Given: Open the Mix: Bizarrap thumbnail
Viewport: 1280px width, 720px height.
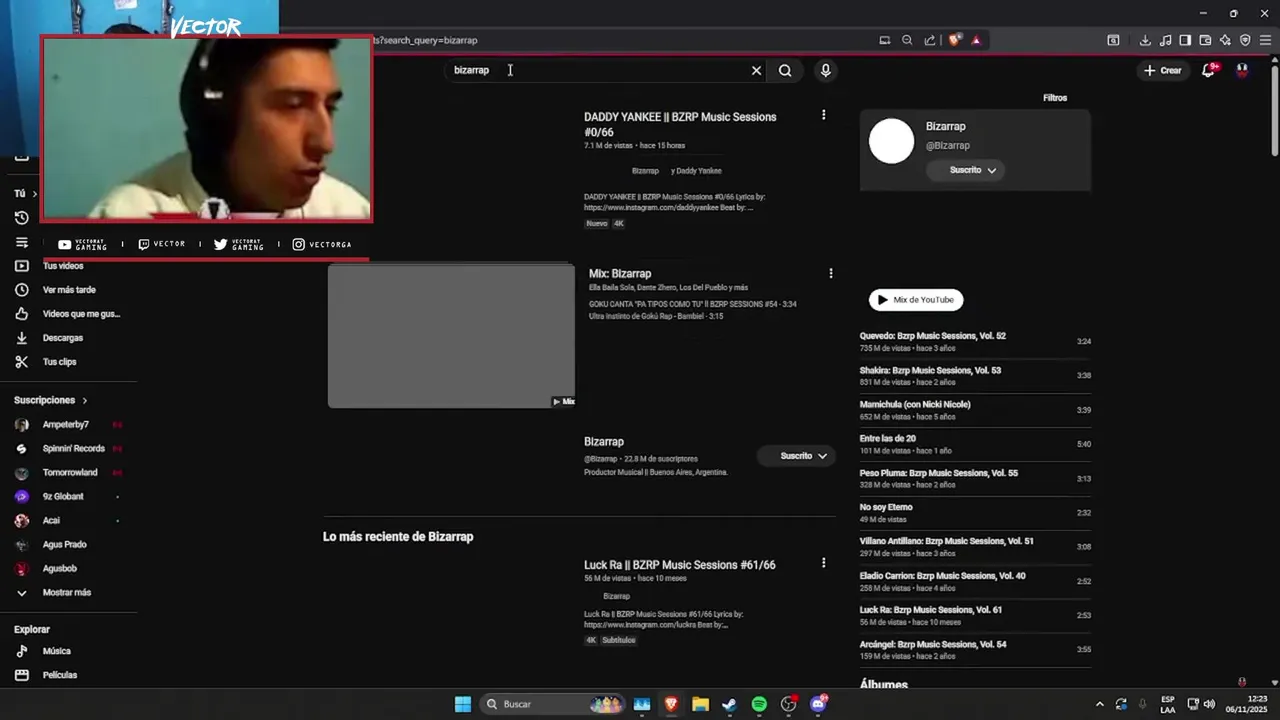Looking at the screenshot, I should coord(451,336).
